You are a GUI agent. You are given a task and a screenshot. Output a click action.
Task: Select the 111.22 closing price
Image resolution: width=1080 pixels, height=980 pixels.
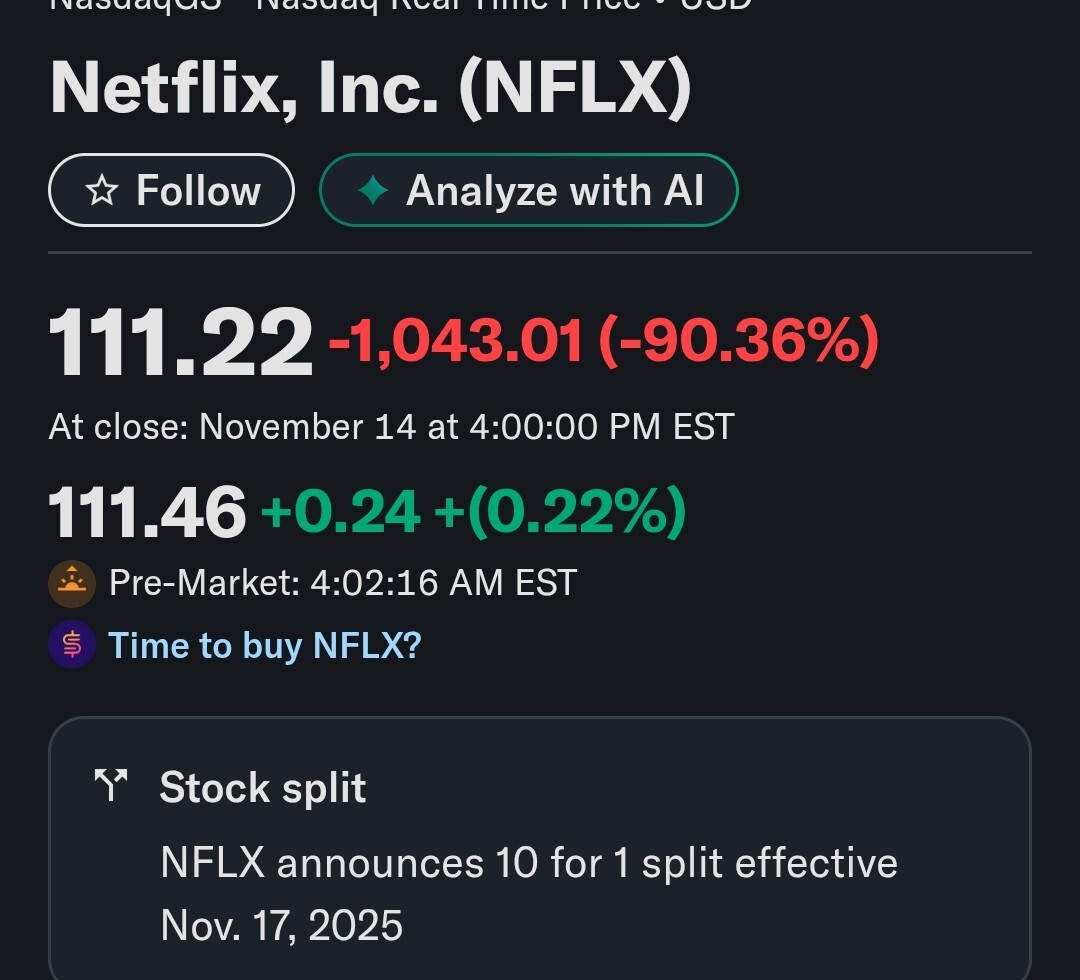tap(180, 343)
